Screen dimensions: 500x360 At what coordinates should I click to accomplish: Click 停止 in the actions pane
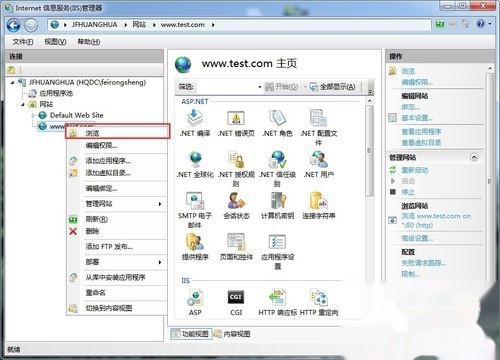[408, 192]
